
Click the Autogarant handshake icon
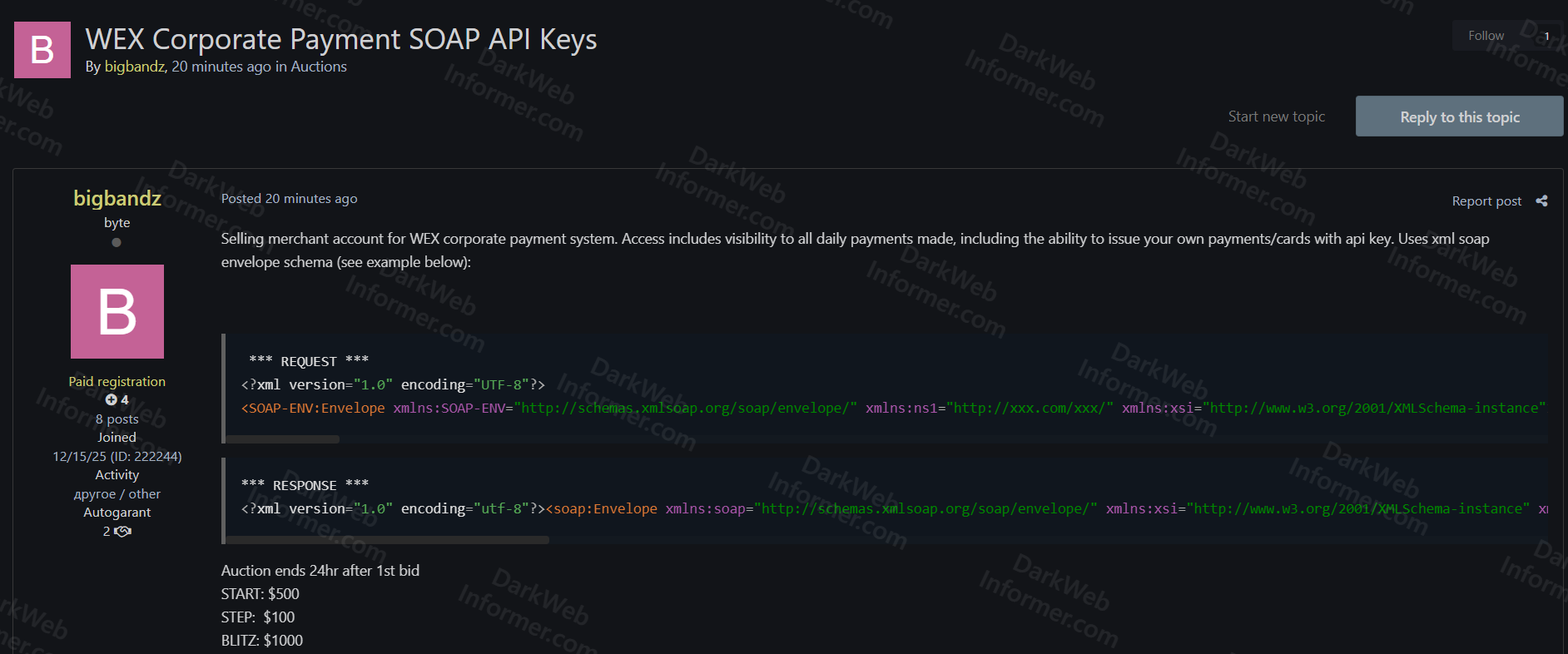(x=123, y=532)
